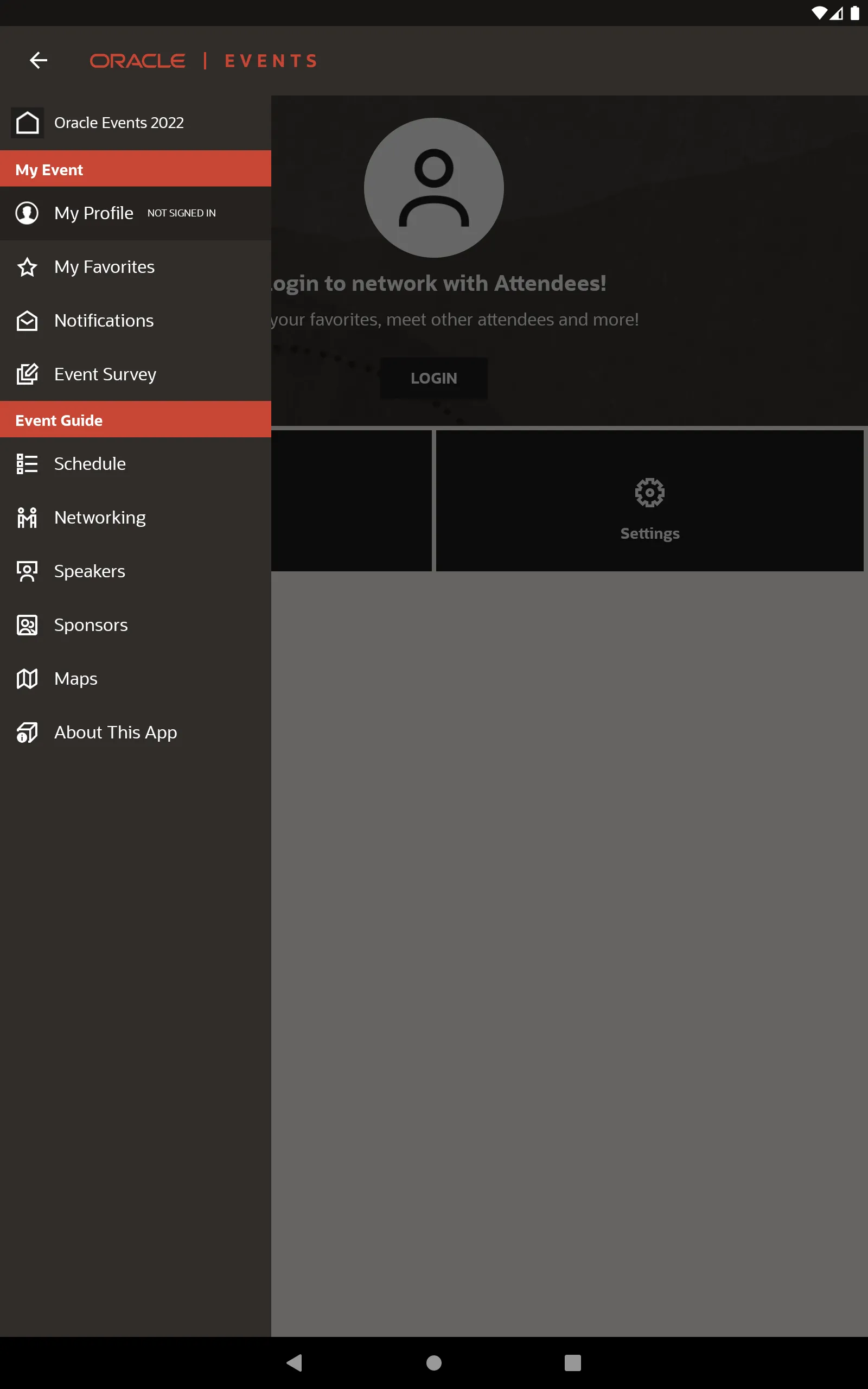Open Networking
The image size is (868, 1389).
(x=136, y=518)
